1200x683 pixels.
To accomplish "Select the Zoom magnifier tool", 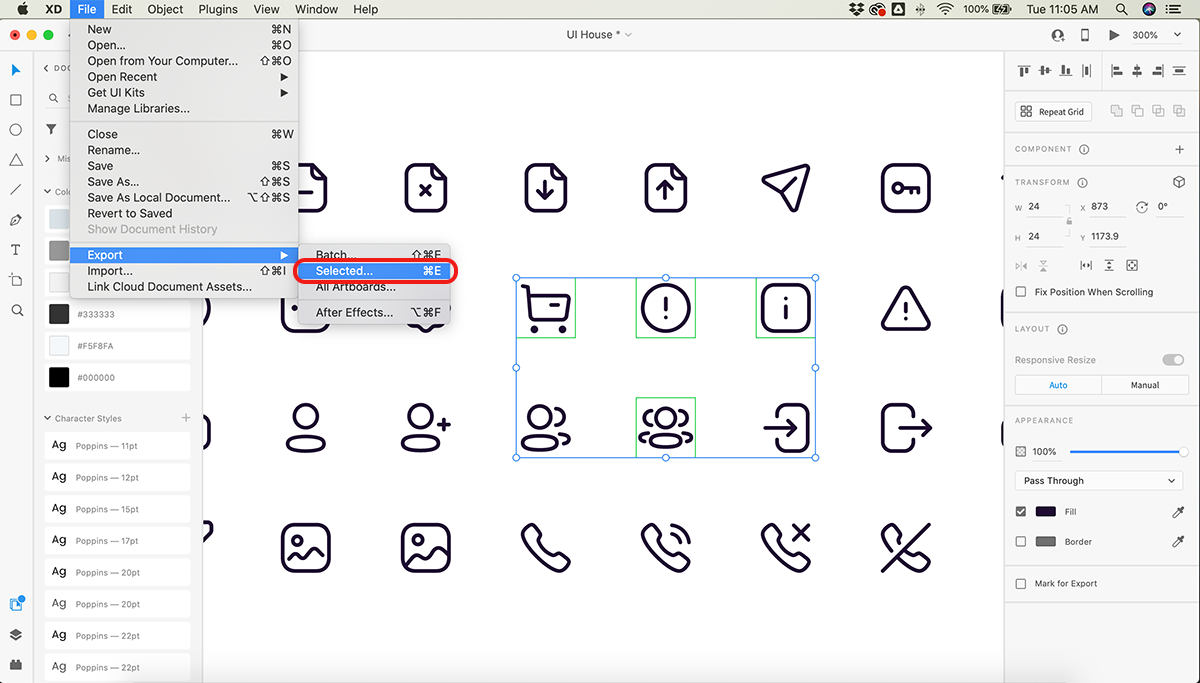I will [16, 311].
